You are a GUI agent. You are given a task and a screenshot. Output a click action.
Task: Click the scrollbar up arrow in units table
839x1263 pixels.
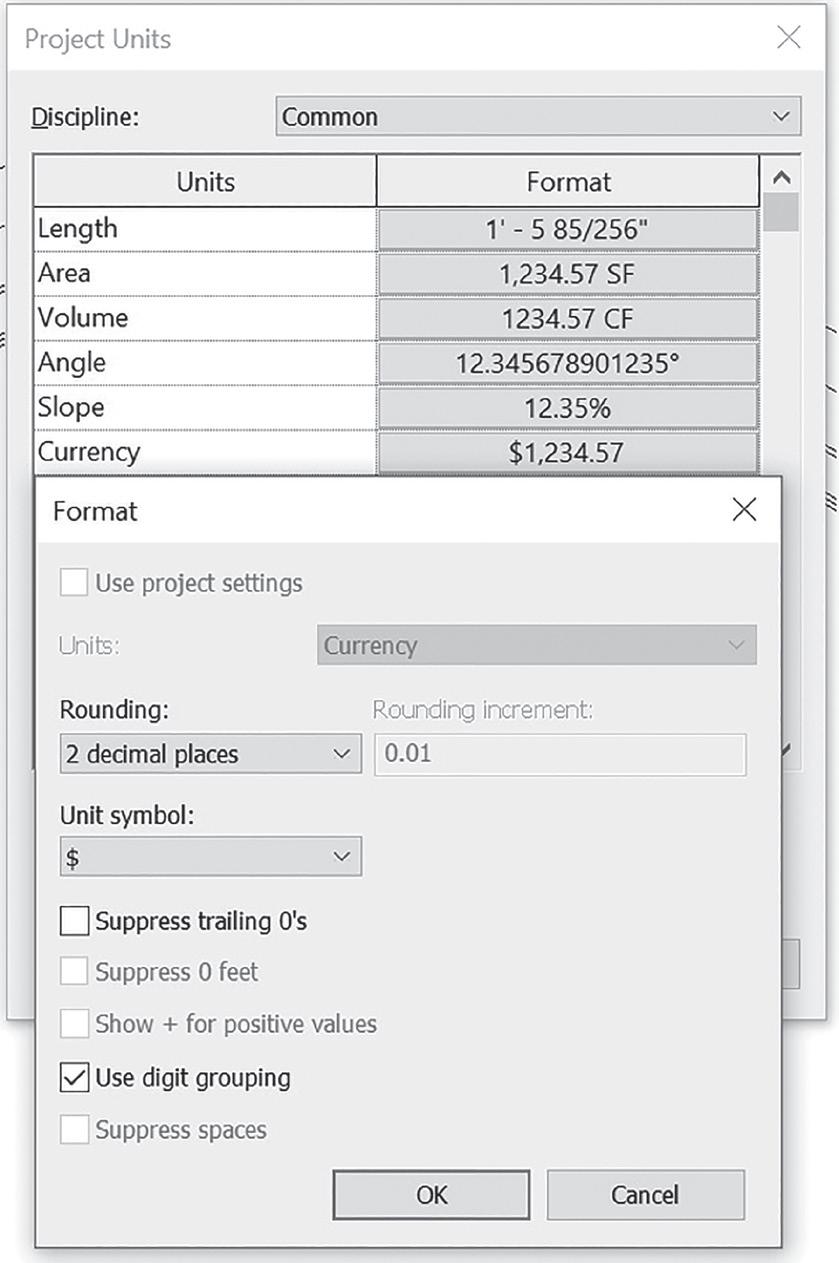point(782,177)
